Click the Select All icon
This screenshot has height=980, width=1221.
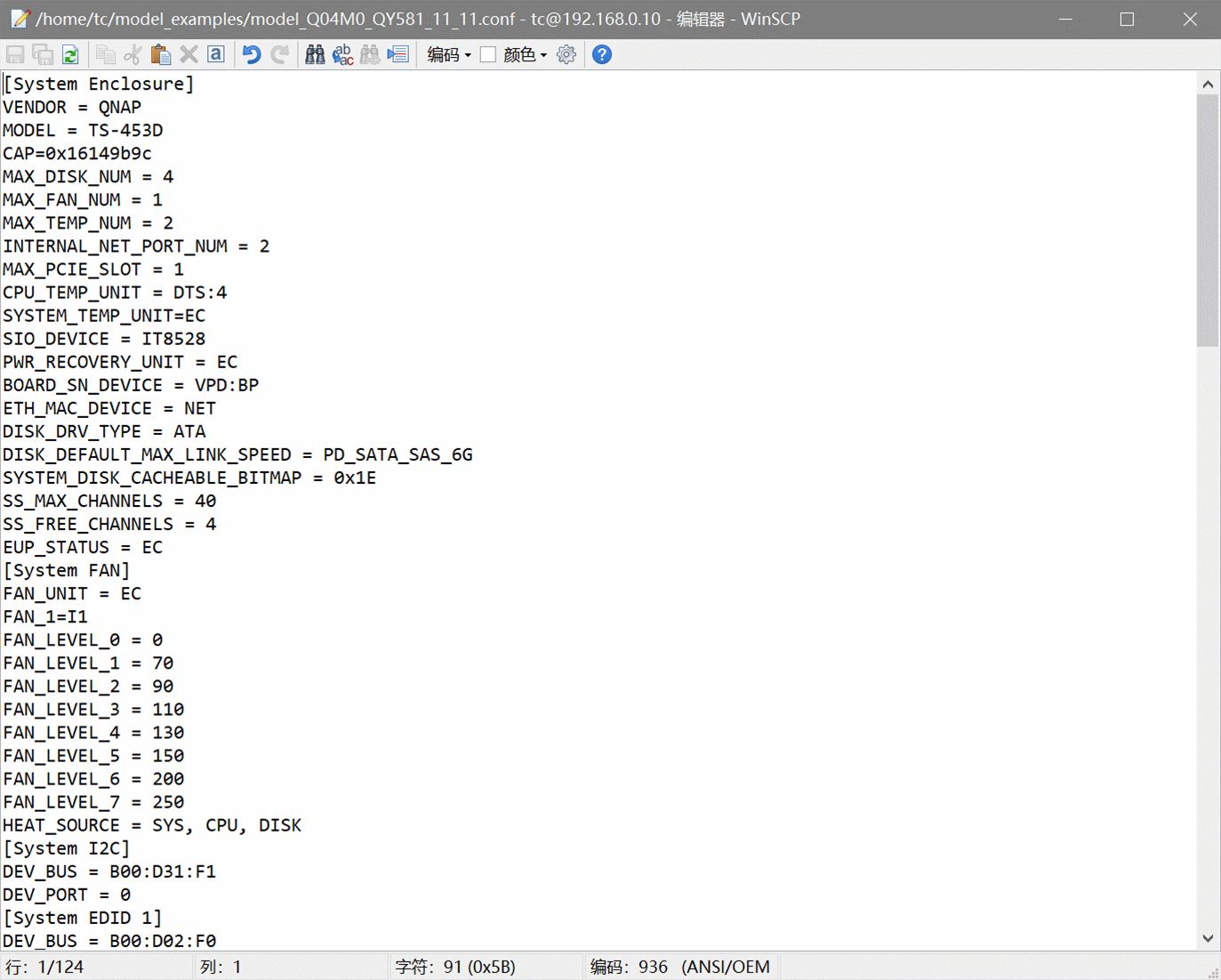tap(216, 54)
